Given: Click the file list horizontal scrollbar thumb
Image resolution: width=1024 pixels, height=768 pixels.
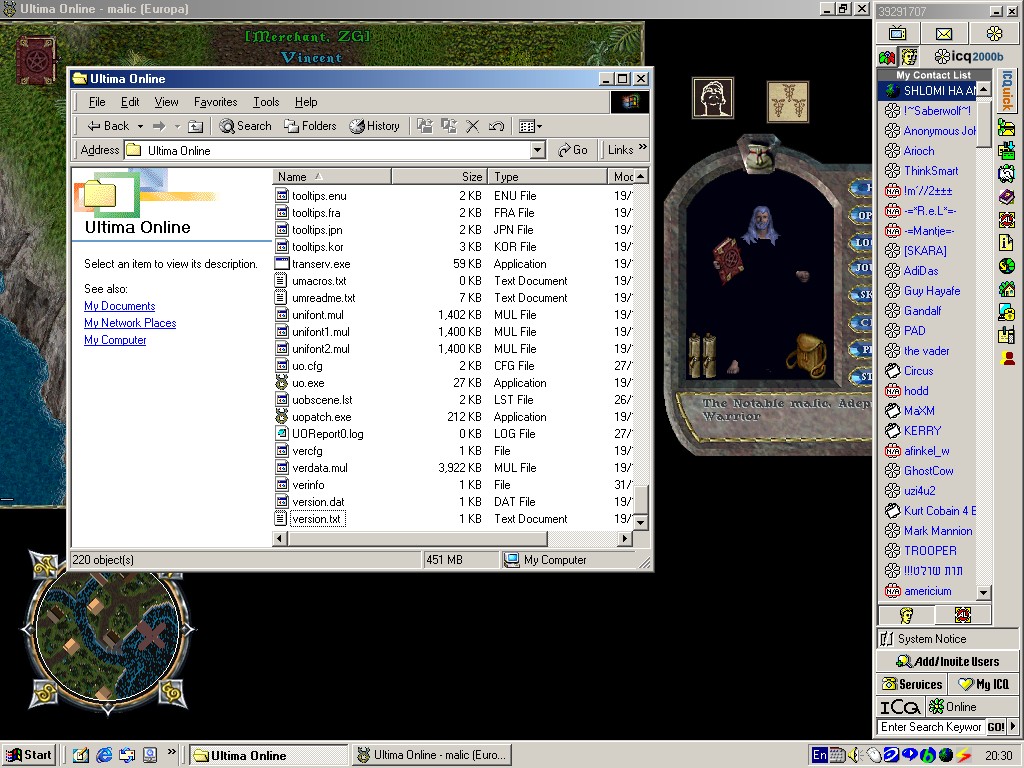Looking at the screenshot, I should pyautogui.click(x=417, y=538).
